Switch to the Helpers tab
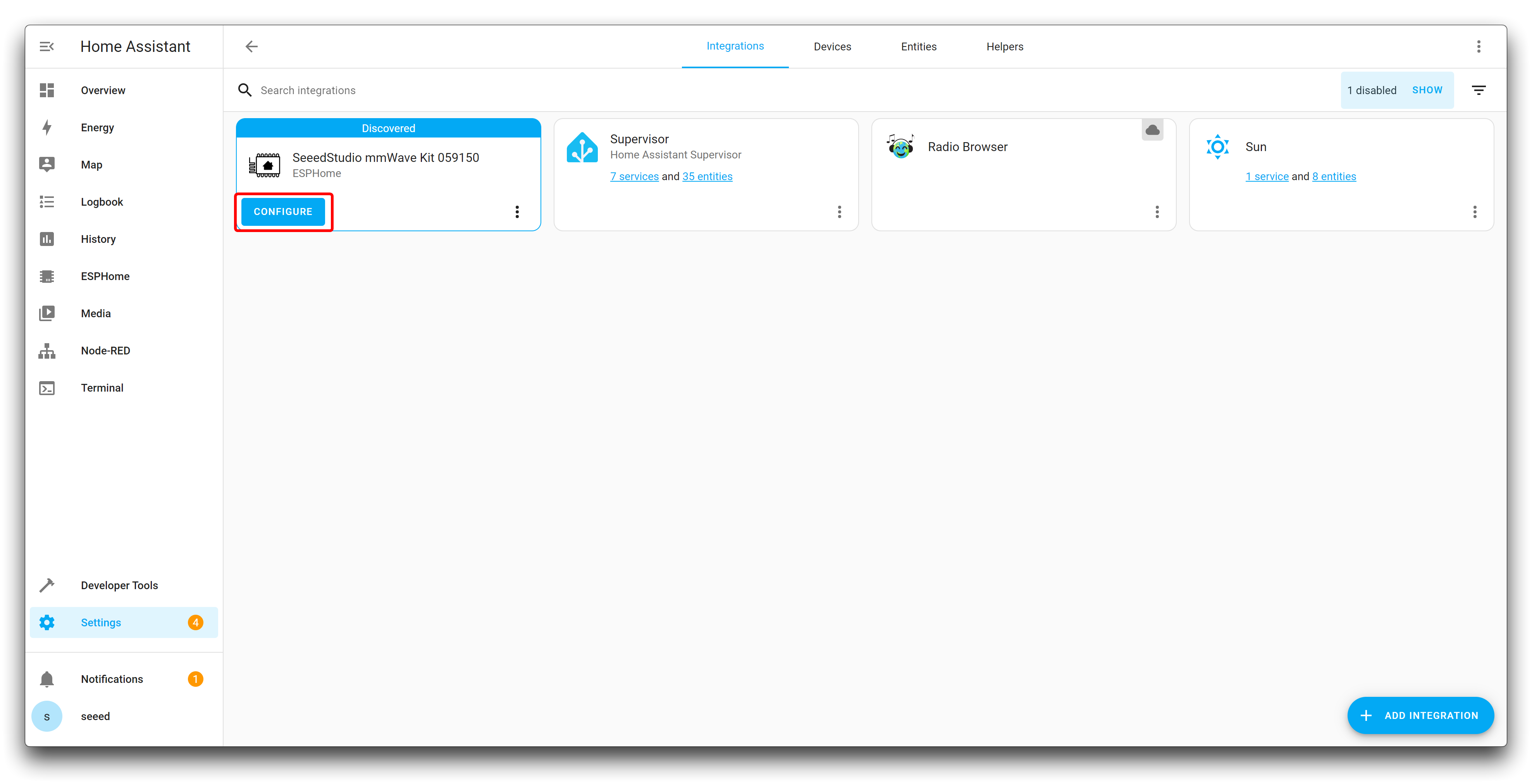The image size is (1532, 784). (1005, 46)
